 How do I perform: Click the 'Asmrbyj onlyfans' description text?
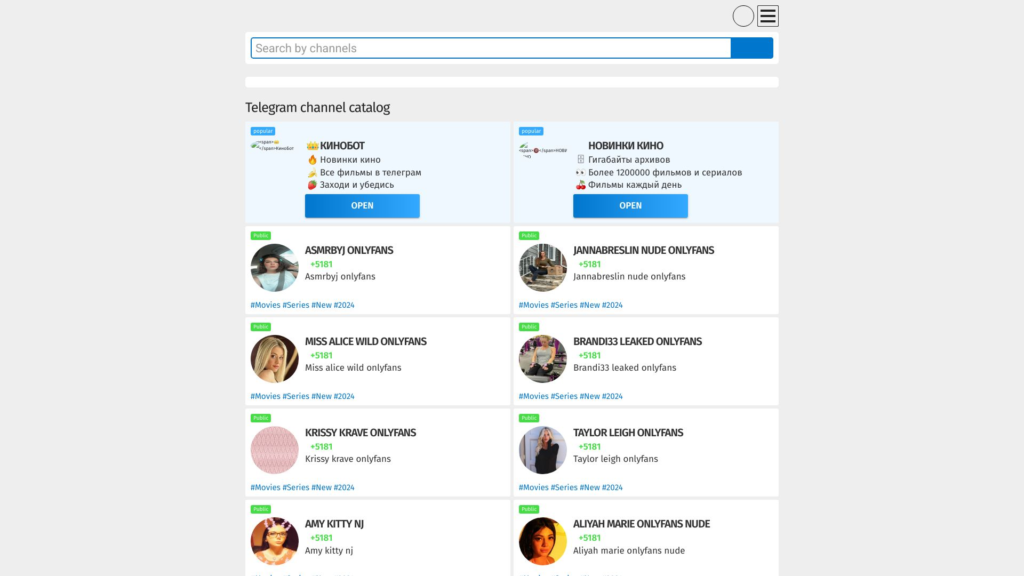click(x=340, y=276)
